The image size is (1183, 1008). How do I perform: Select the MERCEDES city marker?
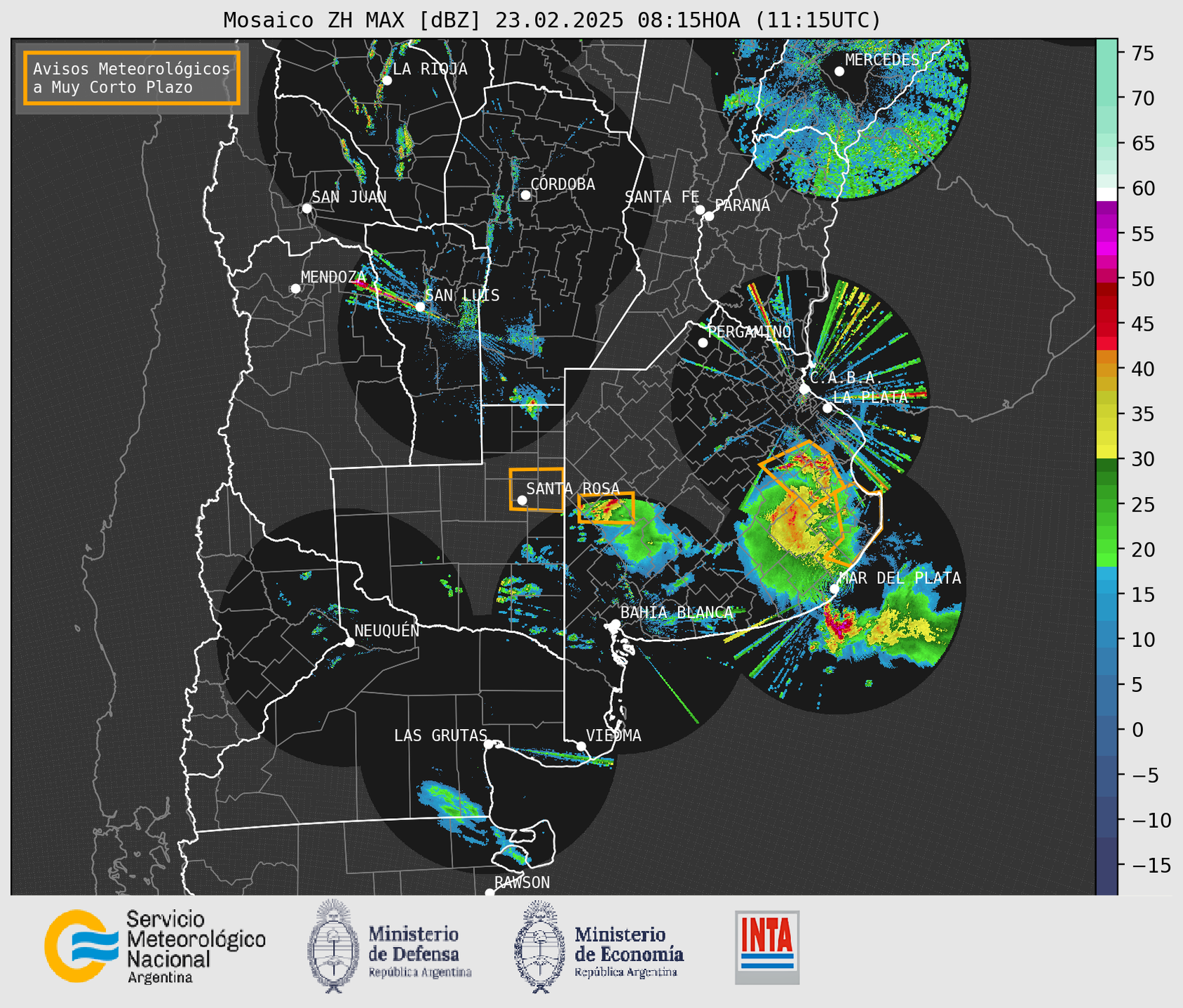click(839, 71)
